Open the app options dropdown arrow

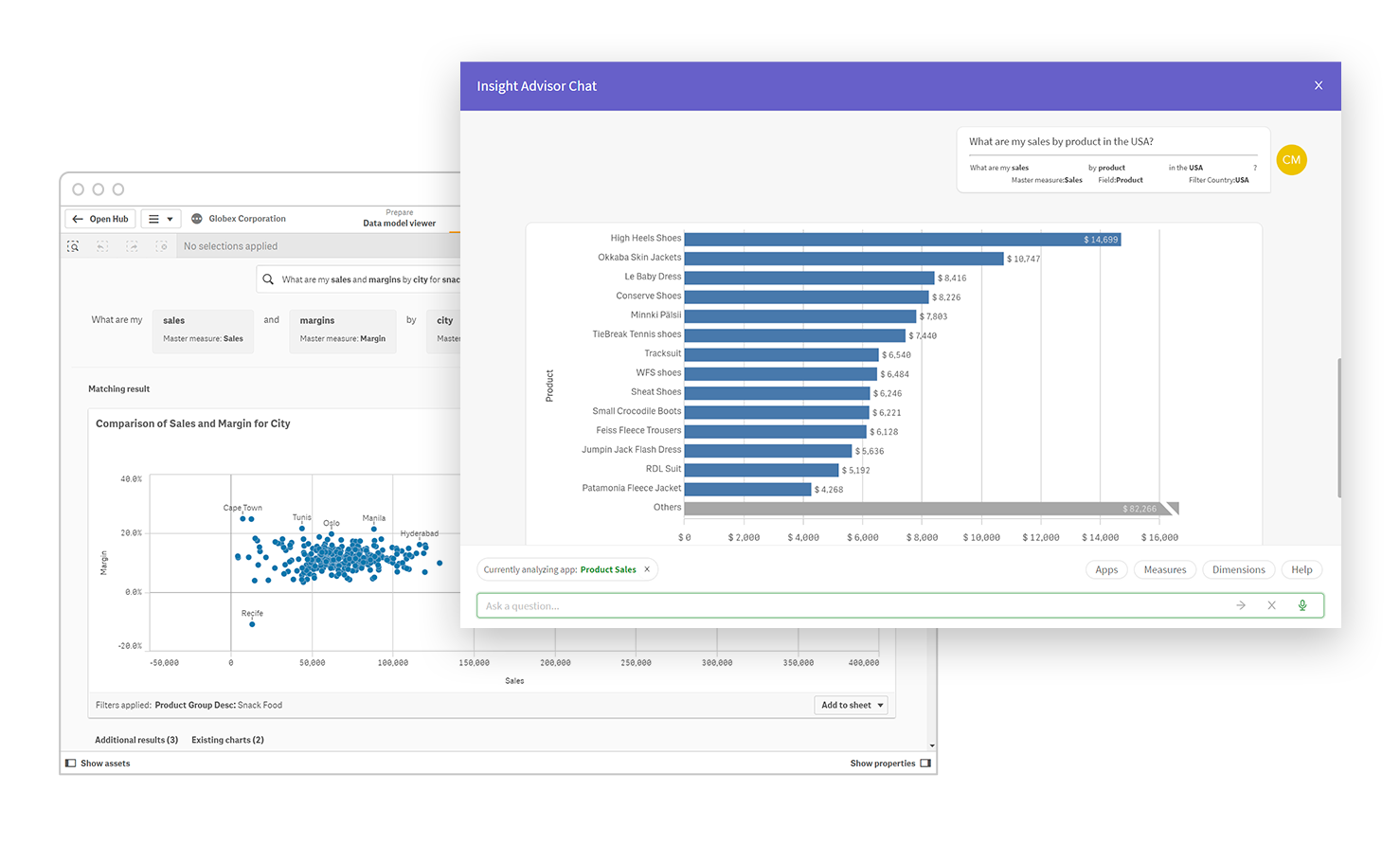click(171, 218)
